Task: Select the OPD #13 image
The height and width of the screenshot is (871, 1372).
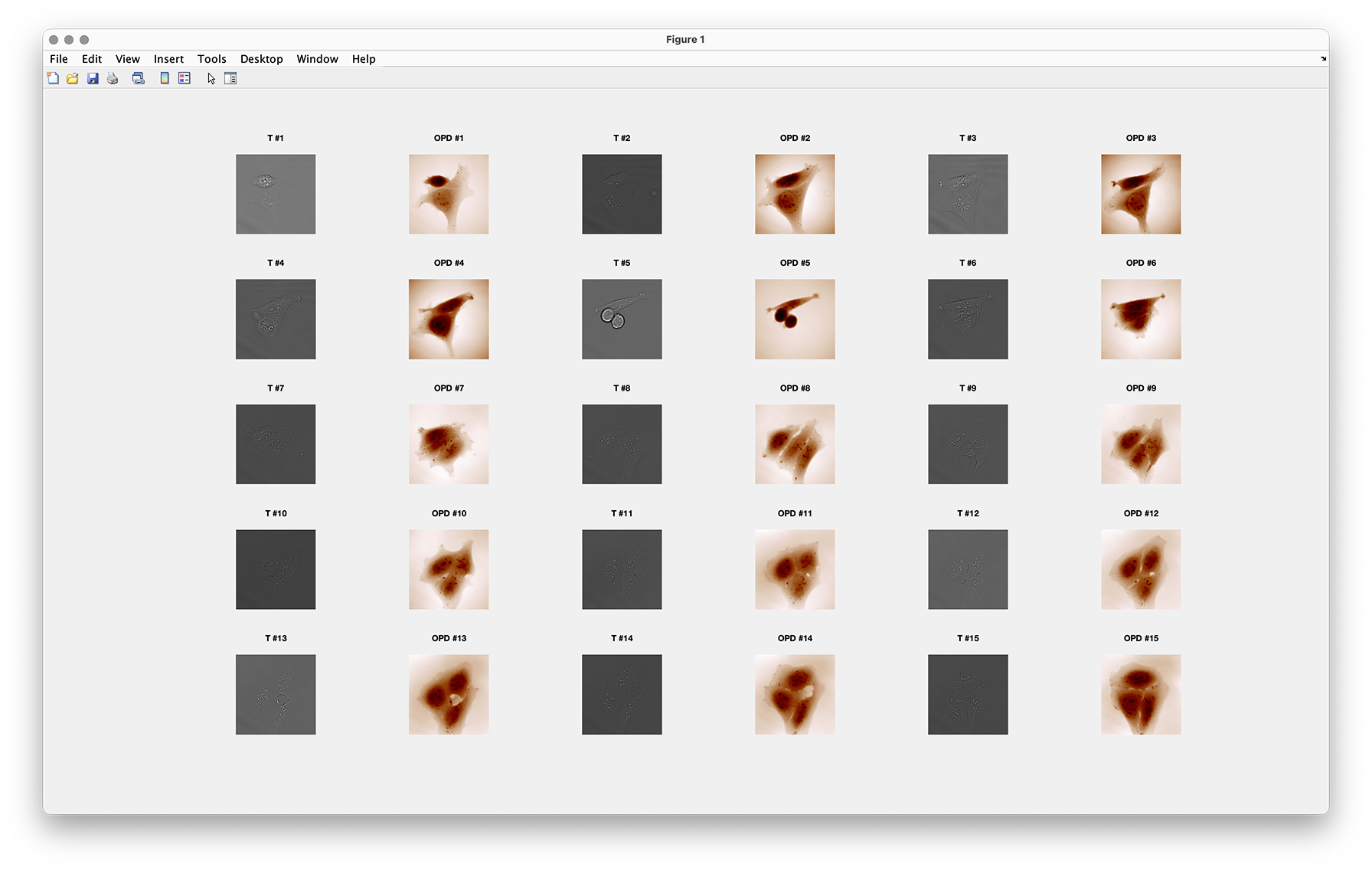Action: coord(449,694)
